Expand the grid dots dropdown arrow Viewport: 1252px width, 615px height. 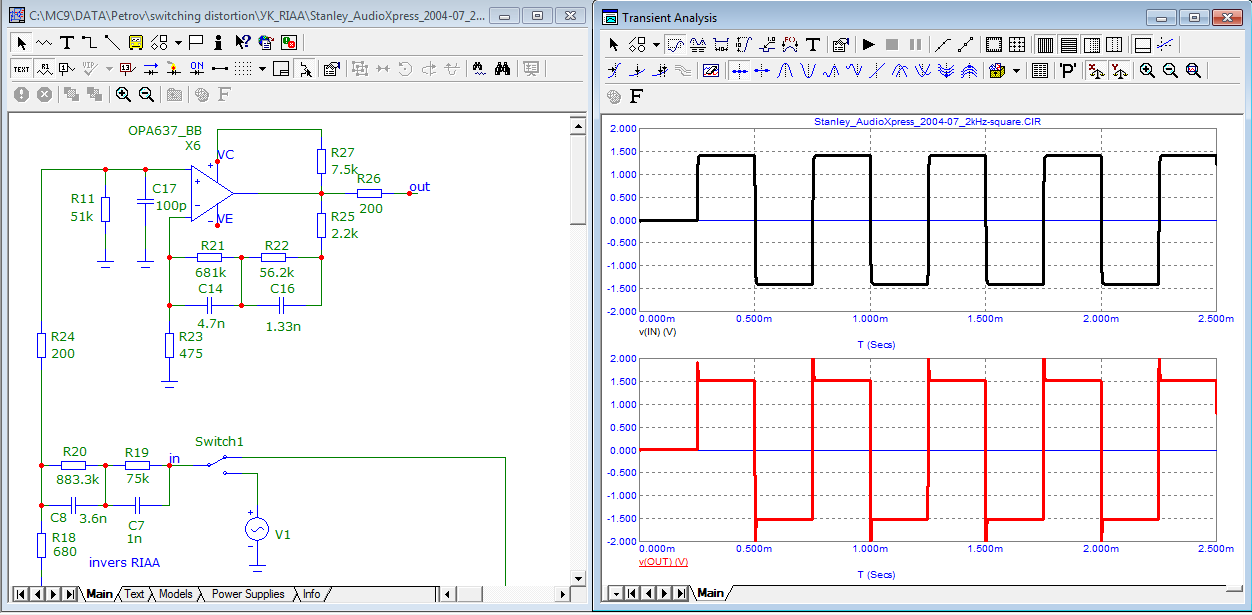click(x=262, y=68)
